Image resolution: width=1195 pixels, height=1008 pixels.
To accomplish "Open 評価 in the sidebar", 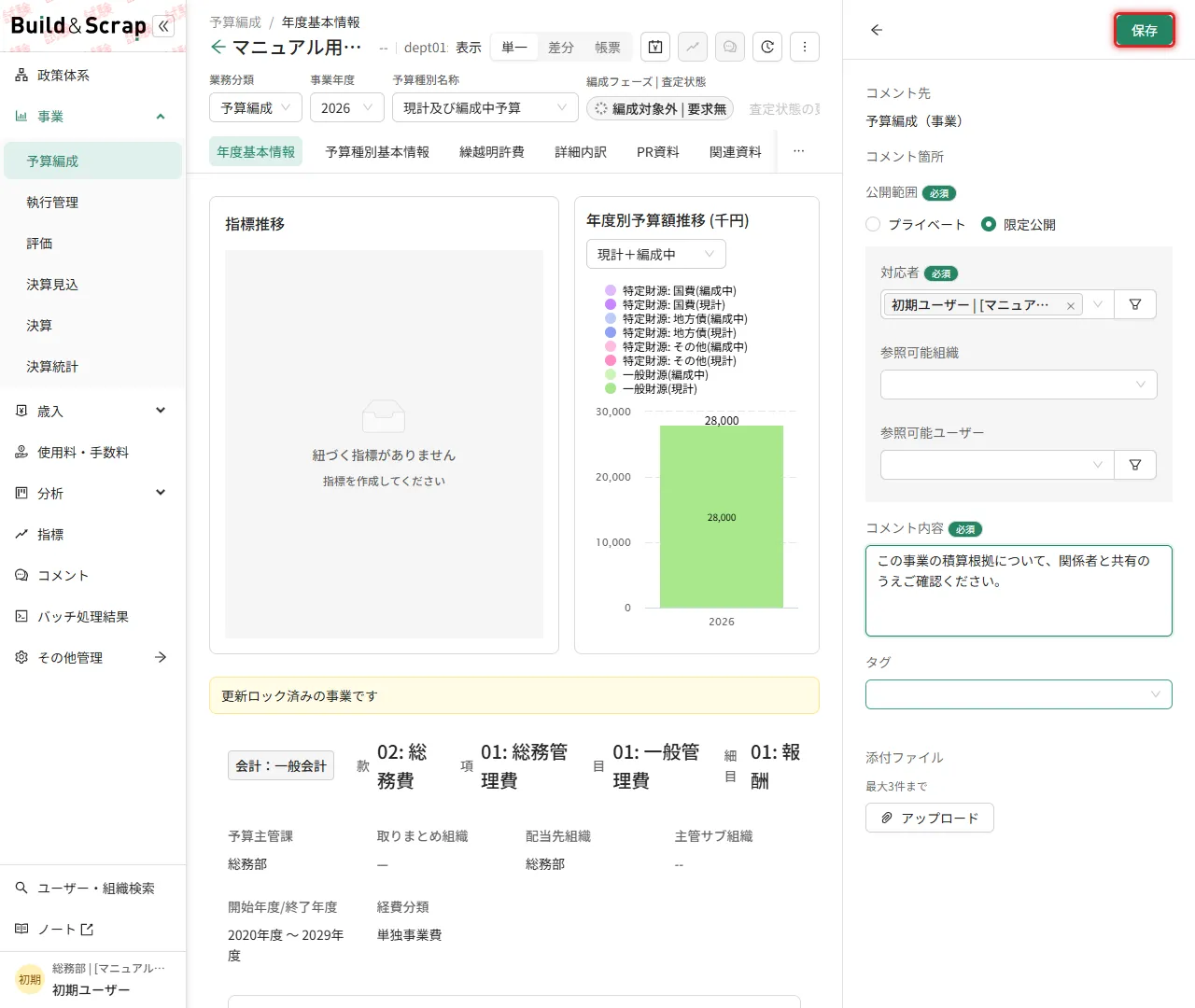I will click(91, 244).
